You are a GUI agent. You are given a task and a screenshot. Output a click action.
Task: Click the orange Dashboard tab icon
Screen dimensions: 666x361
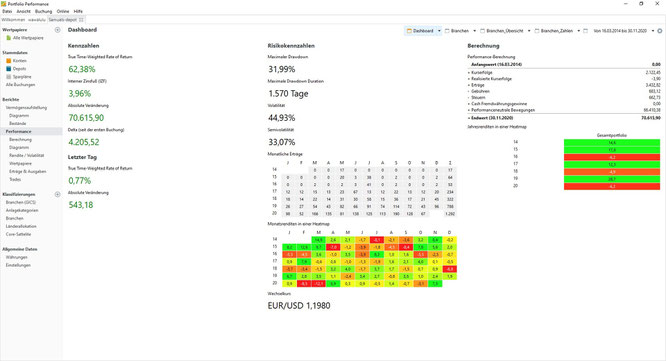click(x=409, y=31)
